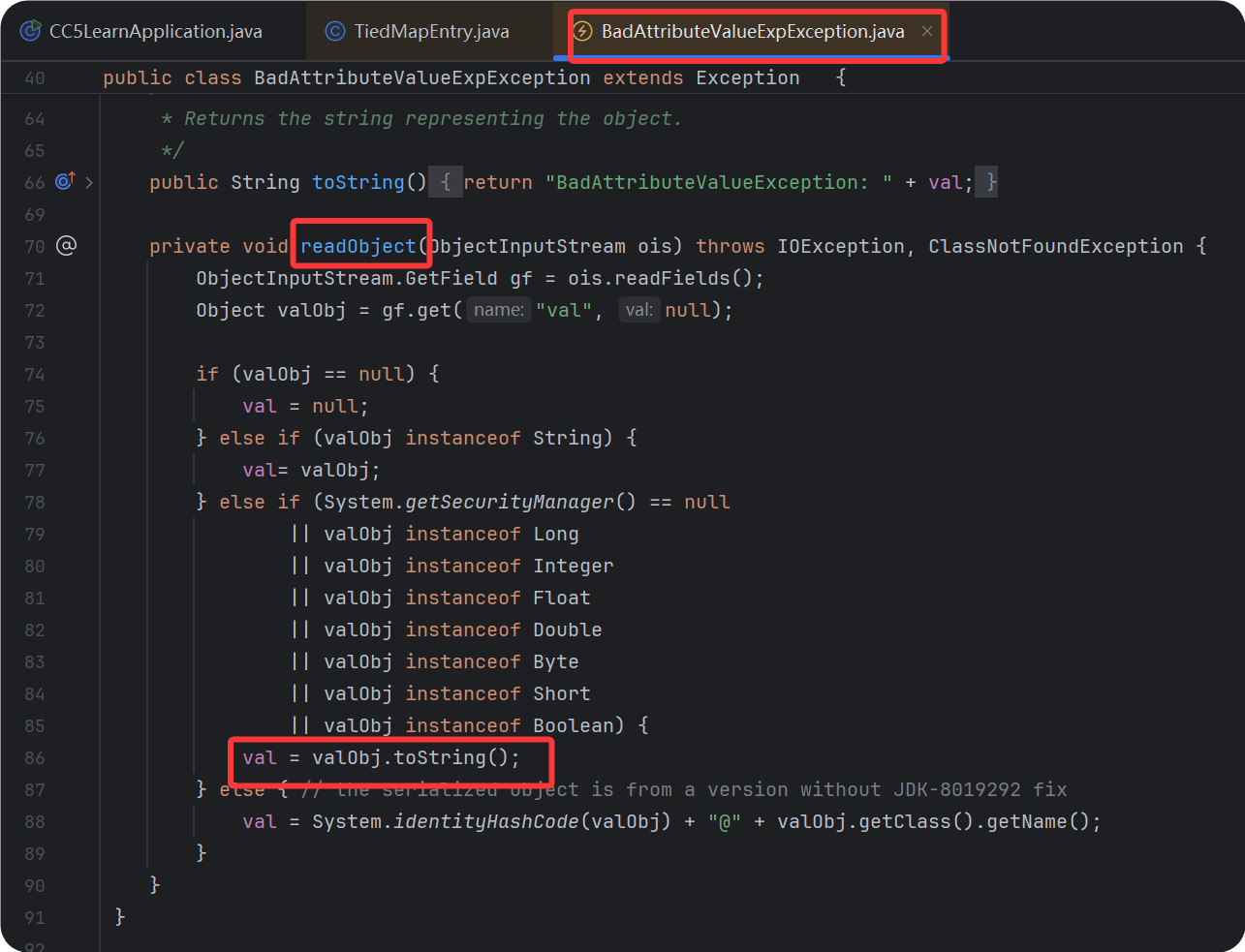Click the @ field gutter icon on line 70

pos(66,245)
